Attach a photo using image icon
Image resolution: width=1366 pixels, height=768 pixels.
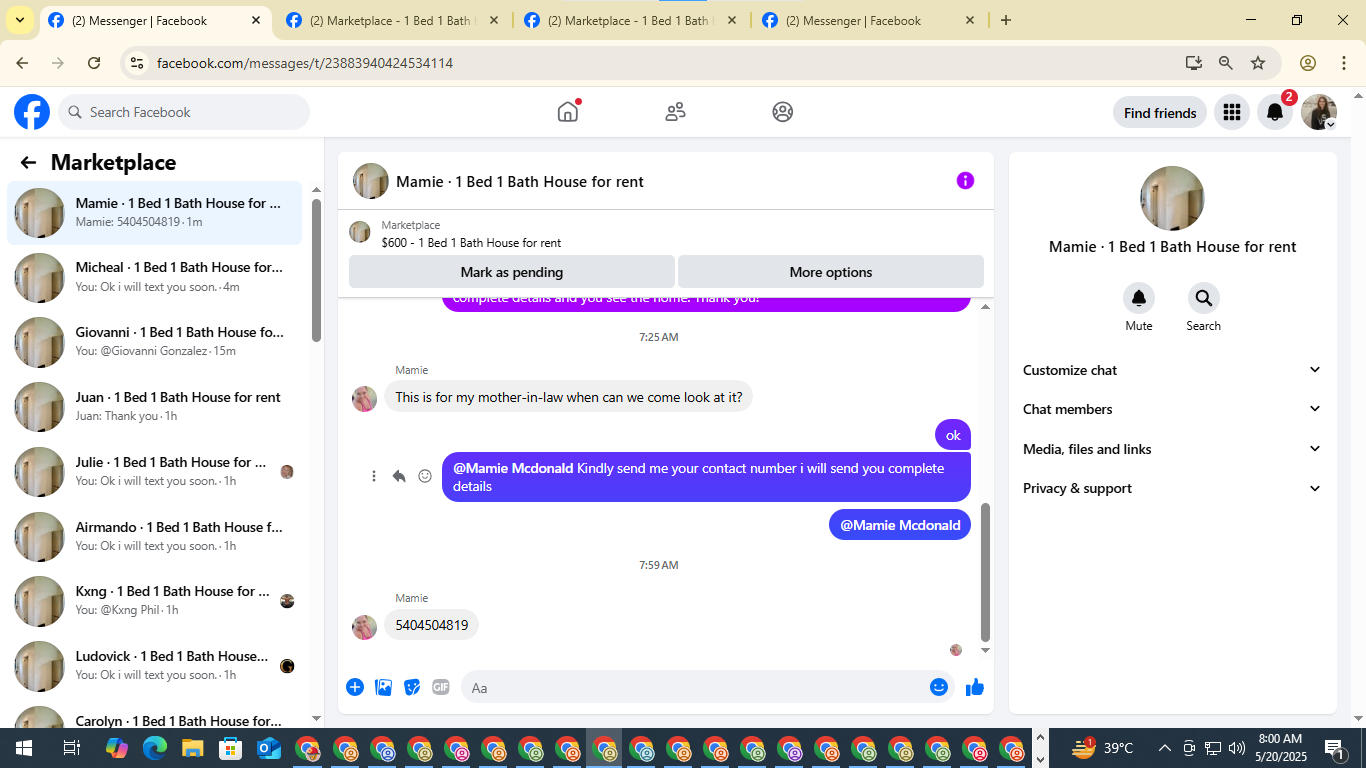click(383, 687)
